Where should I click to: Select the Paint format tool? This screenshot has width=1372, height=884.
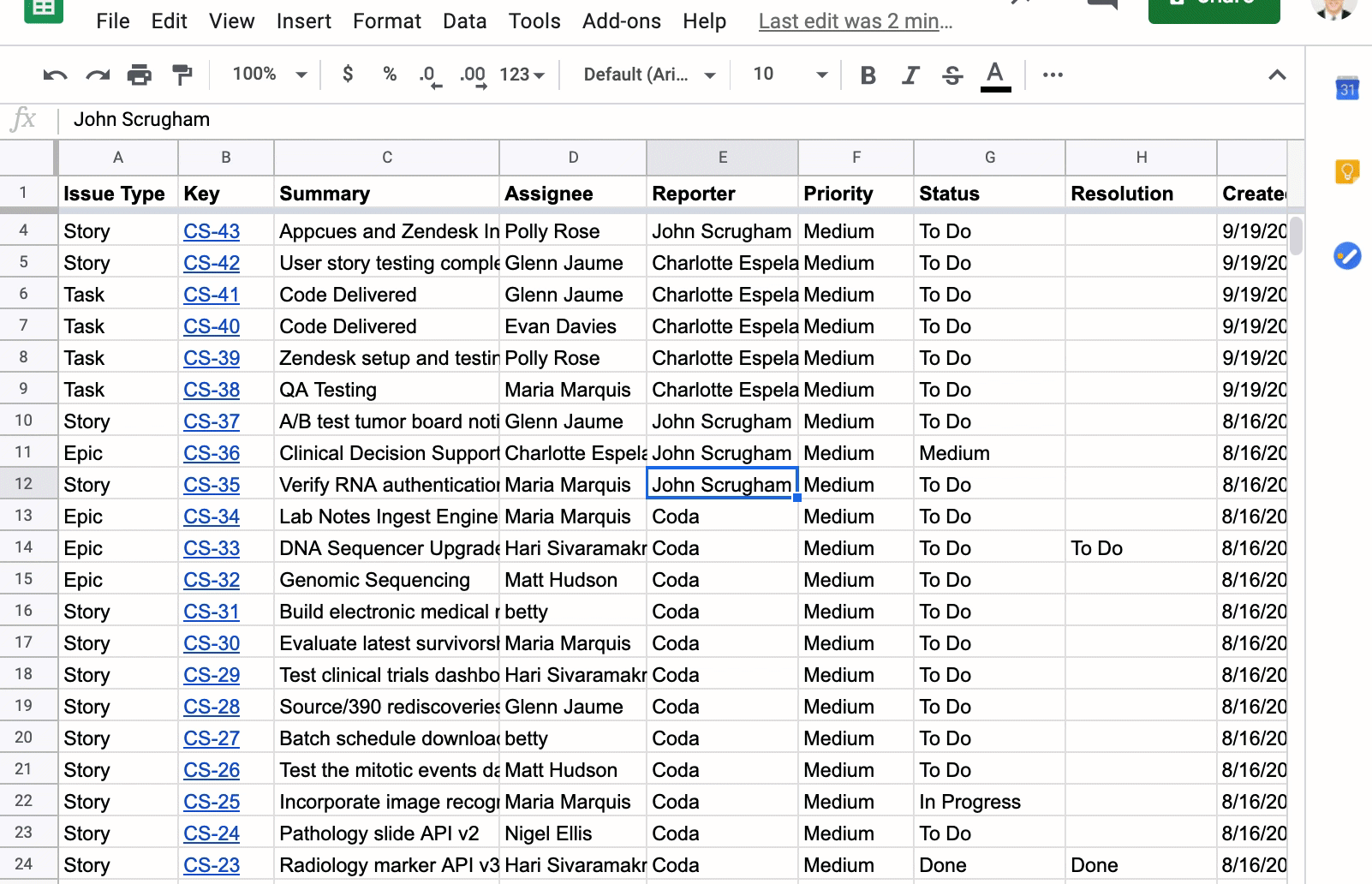[x=182, y=75]
